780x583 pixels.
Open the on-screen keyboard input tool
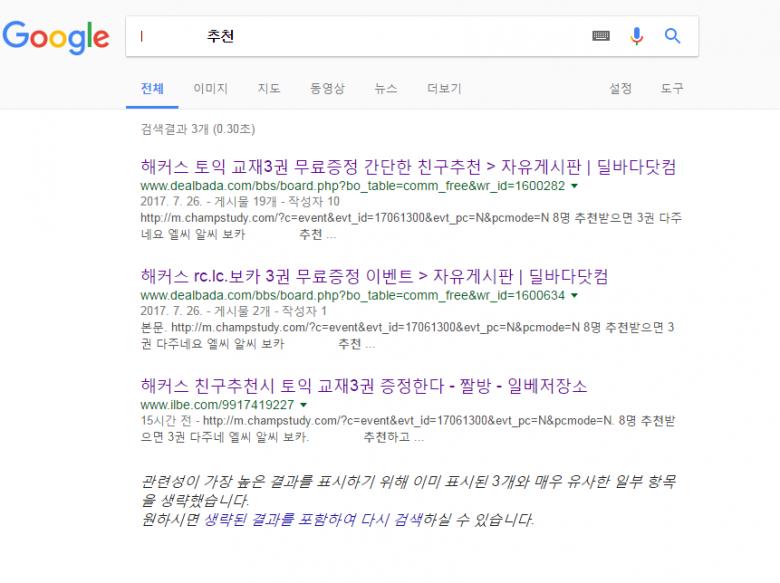coord(601,36)
